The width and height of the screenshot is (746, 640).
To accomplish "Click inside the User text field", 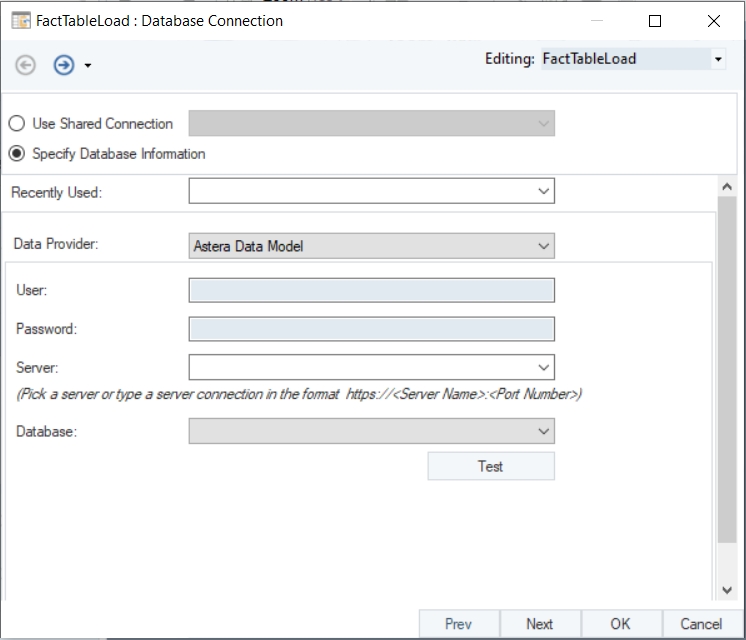I will pos(371,290).
